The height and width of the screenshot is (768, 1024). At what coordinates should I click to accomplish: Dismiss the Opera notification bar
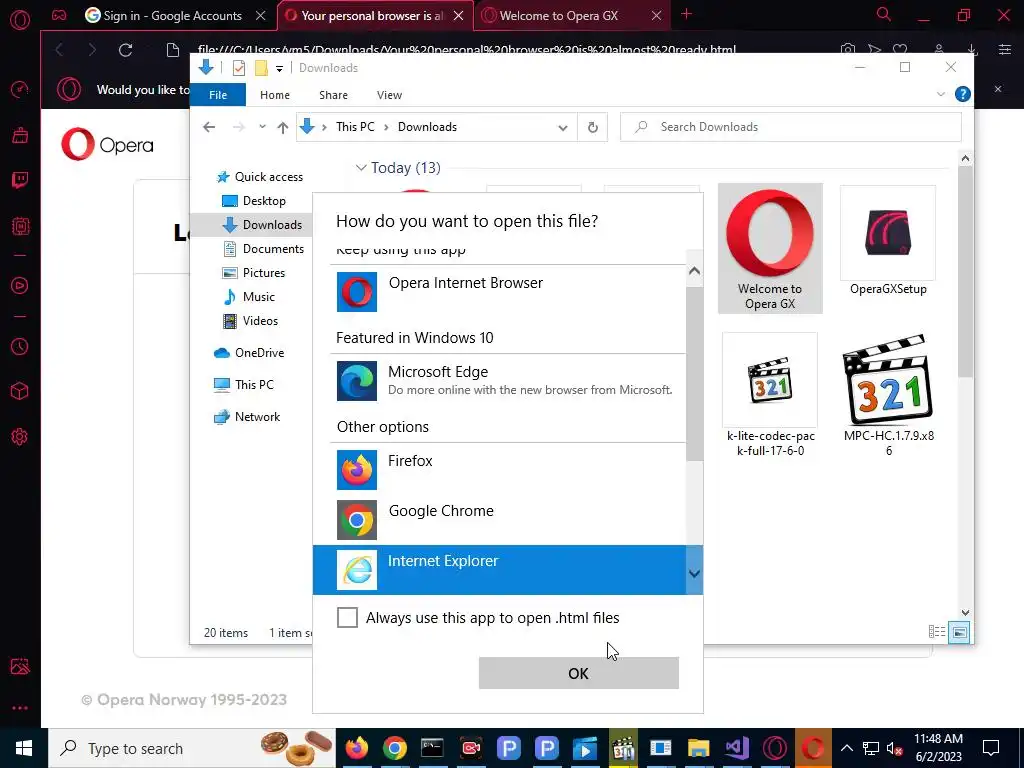(998, 89)
